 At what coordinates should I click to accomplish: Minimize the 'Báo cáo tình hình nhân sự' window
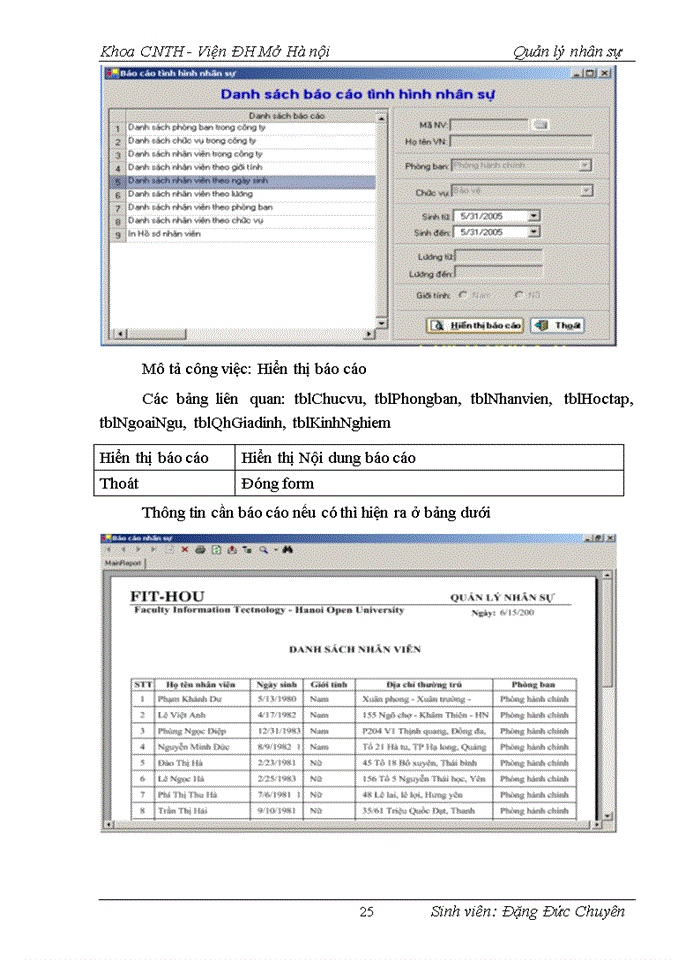point(578,73)
